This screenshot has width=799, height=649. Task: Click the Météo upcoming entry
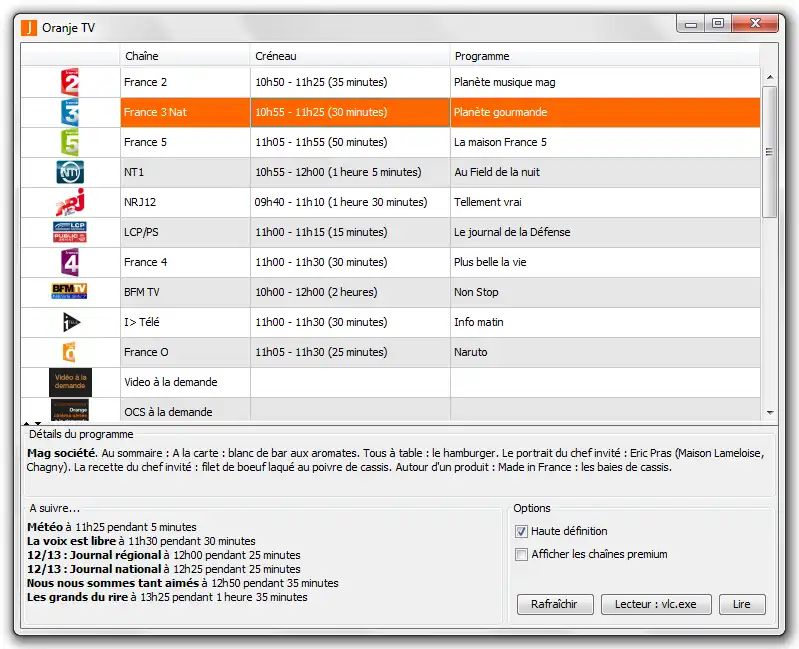click(x=112, y=527)
